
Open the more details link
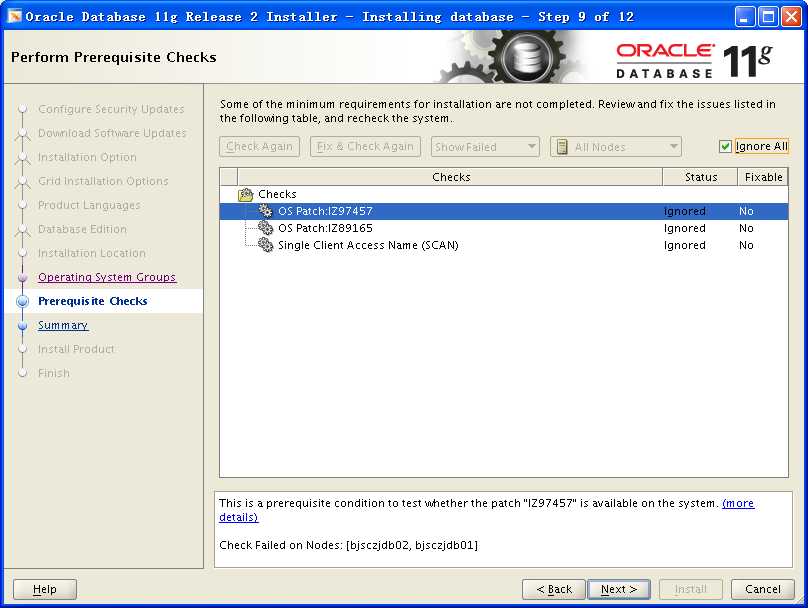point(738,503)
